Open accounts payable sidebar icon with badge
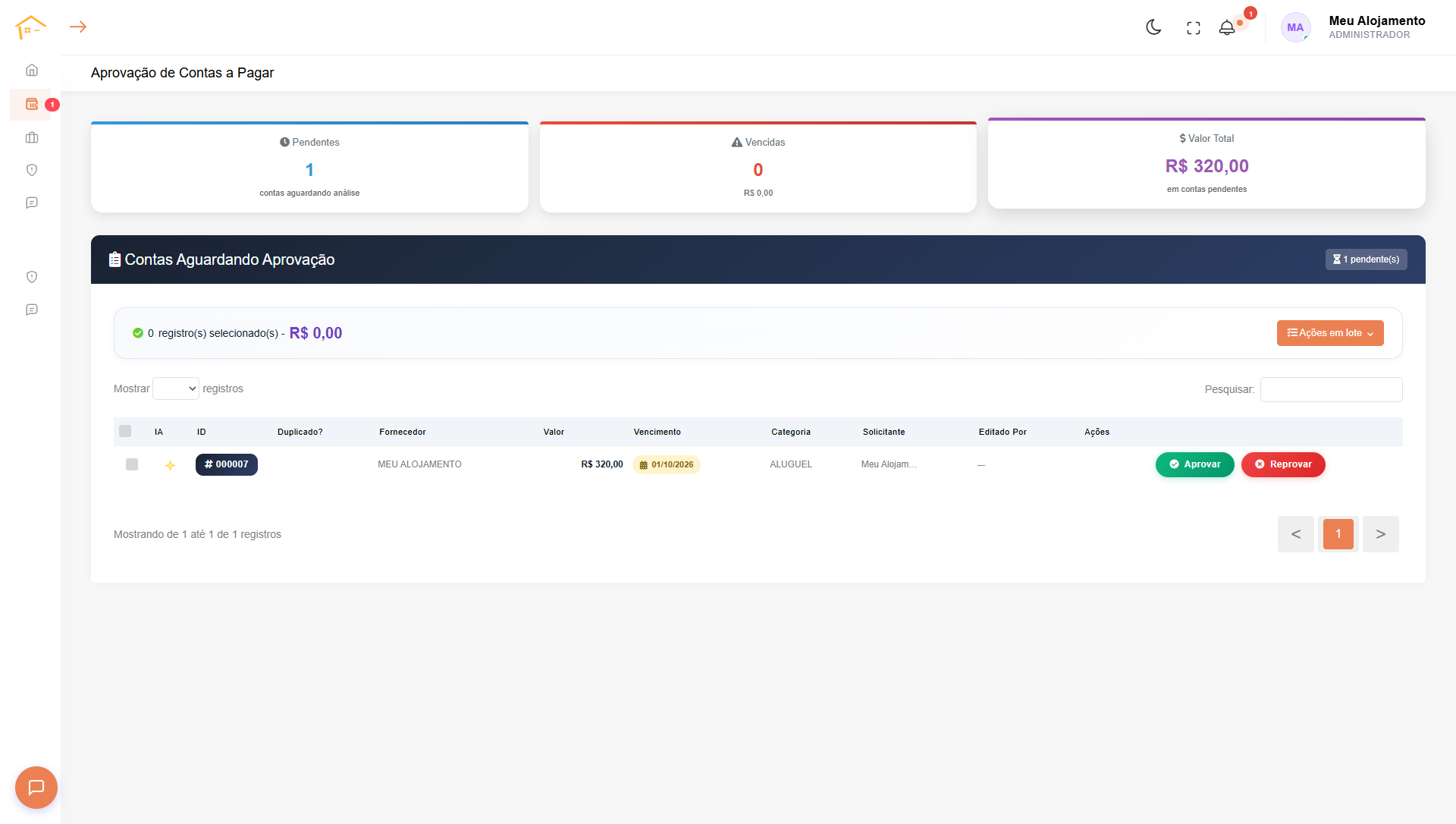1456x824 pixels. (x=32, y=104)
